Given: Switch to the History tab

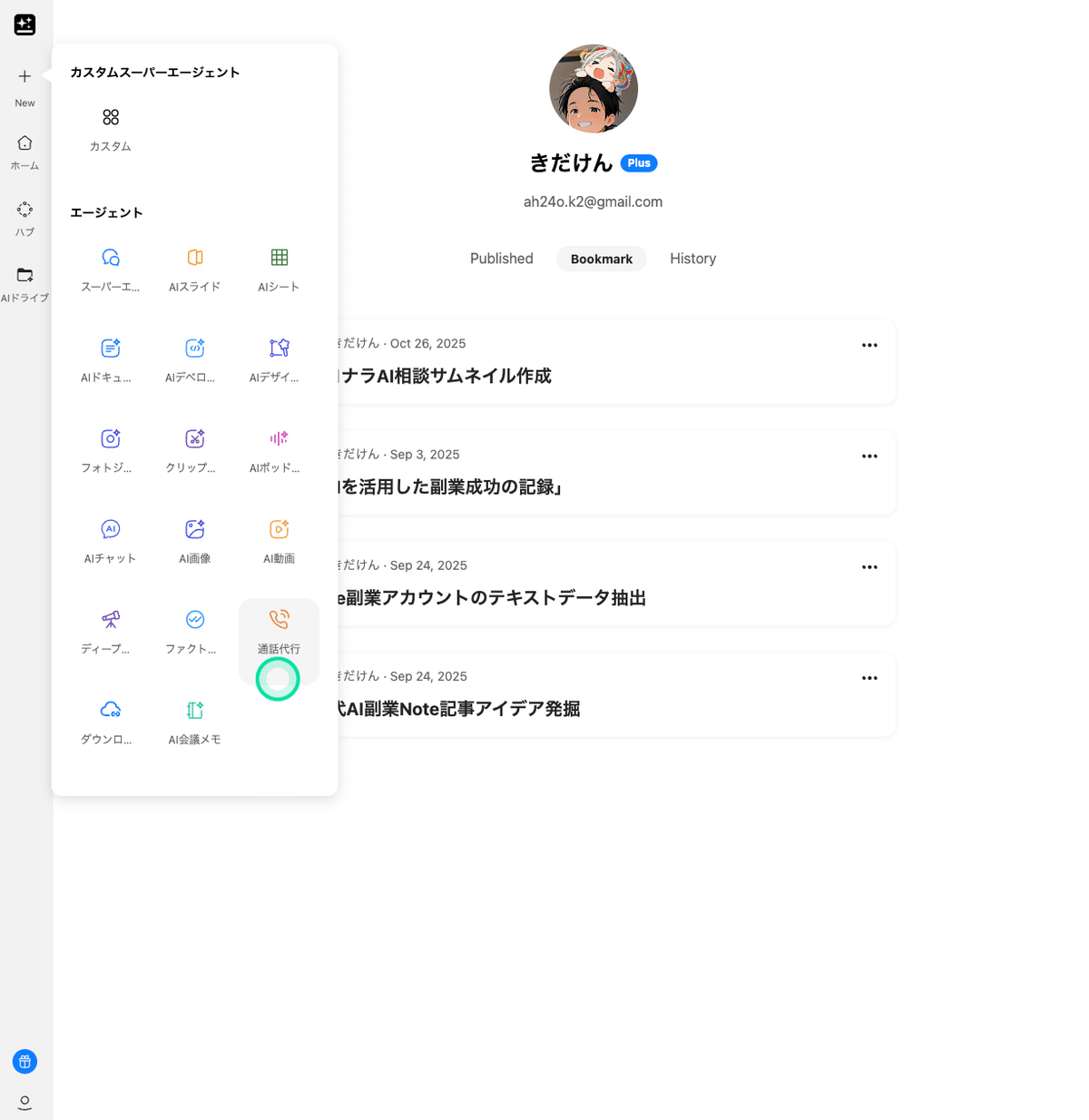Looking at the screenshot, I should (692, 259).
